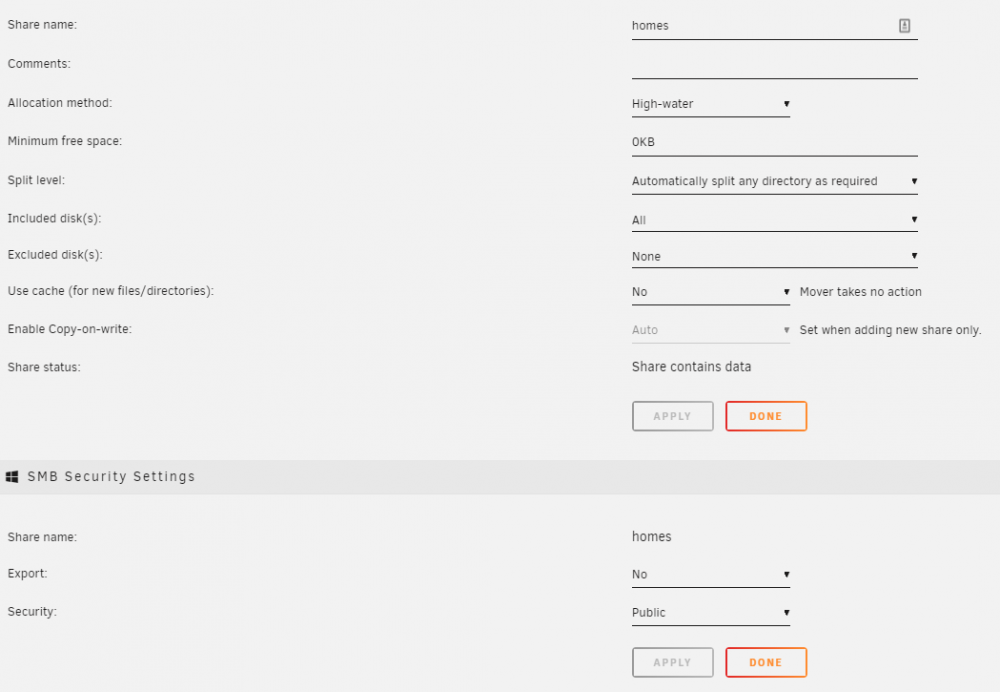The width and height of the screenshot is (1000, 692).
Task: Expand the Excluded disk(s) dropdown
Action: pyautogui.click(x=774, y=256)
